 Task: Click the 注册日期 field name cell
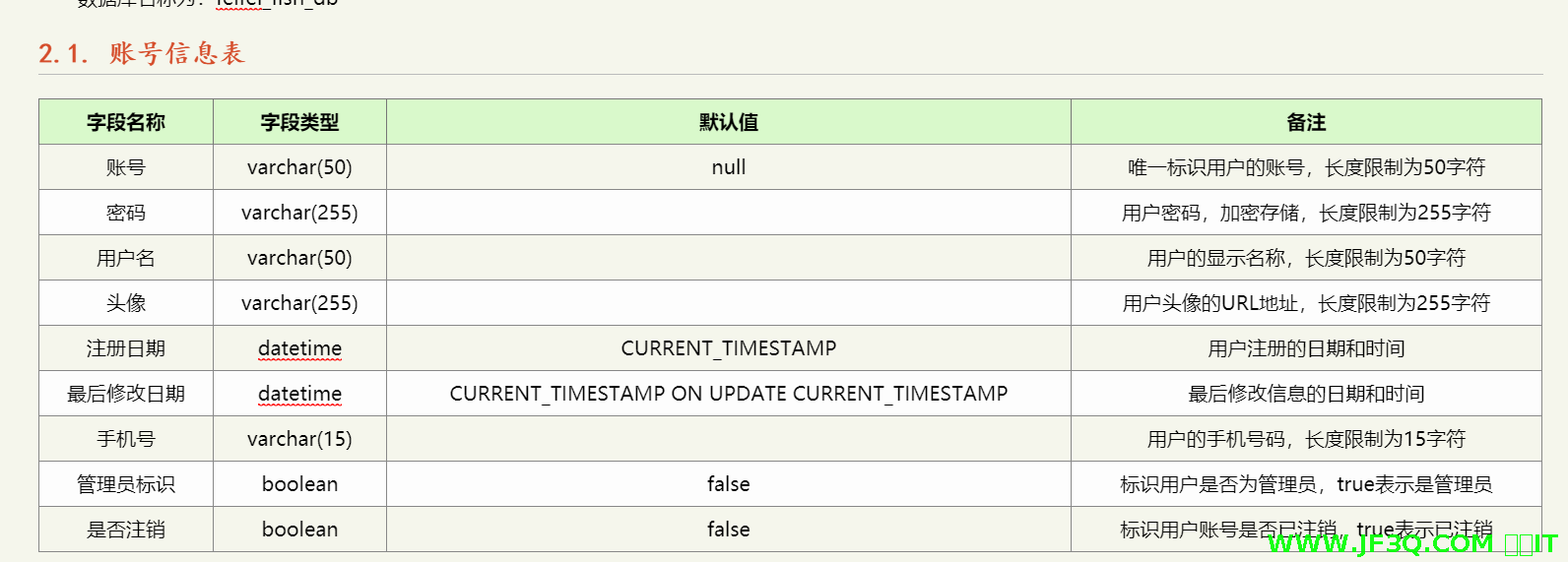click(126, 348)
